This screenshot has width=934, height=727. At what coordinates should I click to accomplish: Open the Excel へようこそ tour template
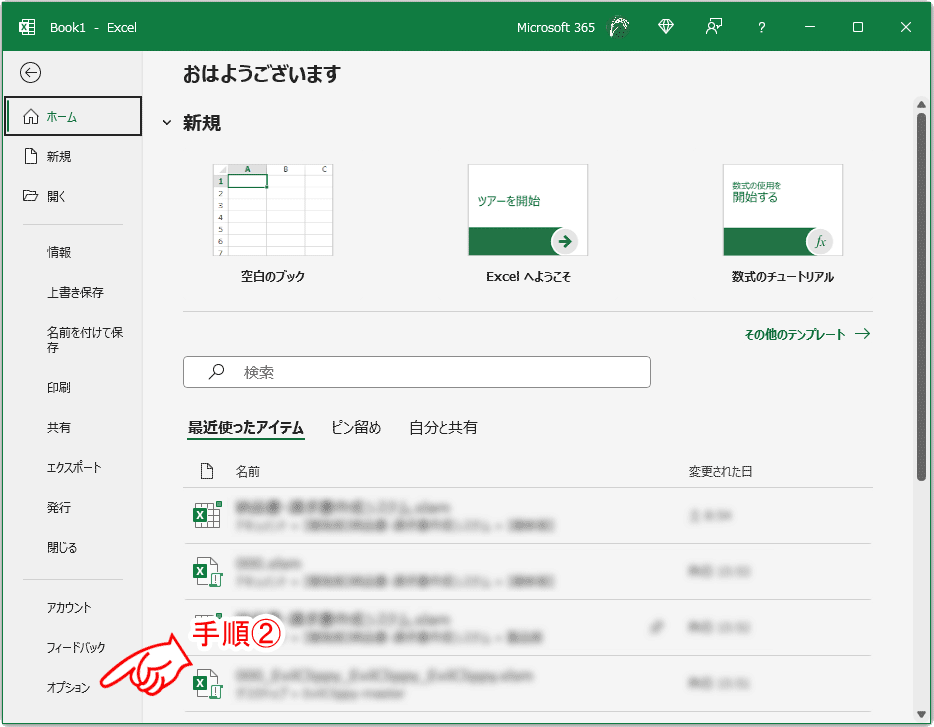click(528, 210)
